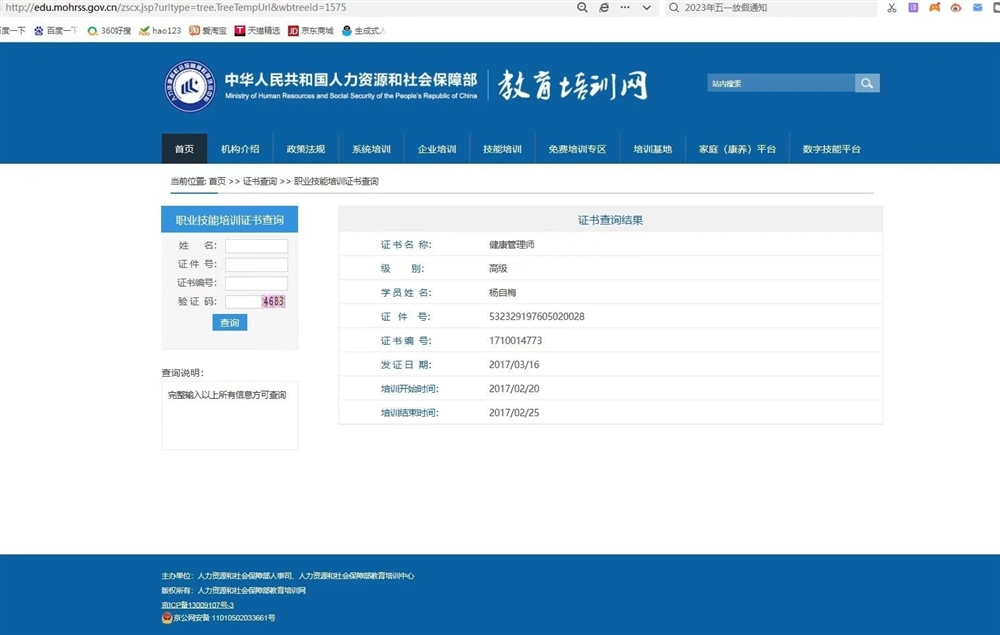The height and width of the screenshot is (635, 1000).
Task: Click the IE compatibility mode icon
Action: (603, 8)
